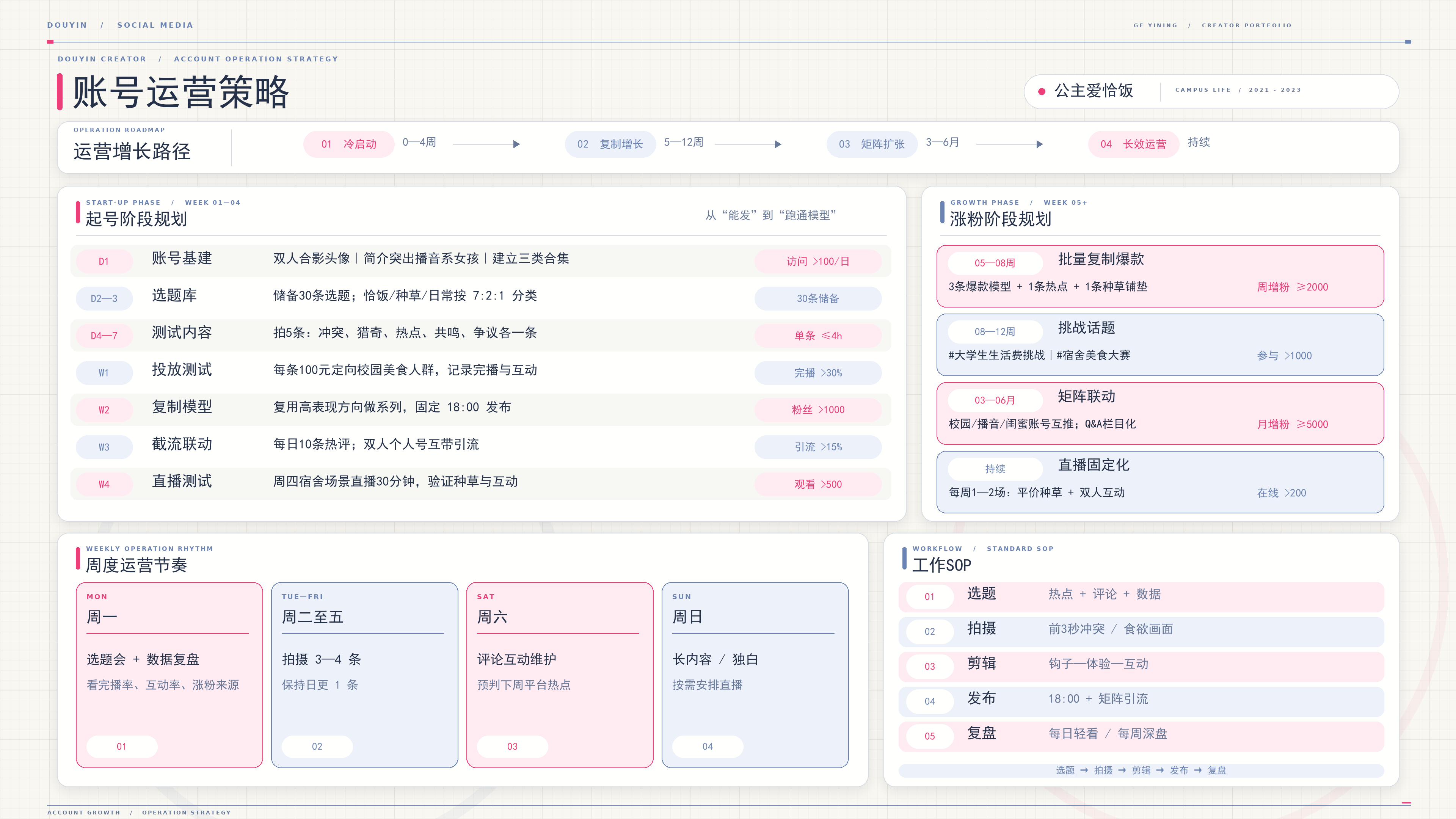Click the 工作SOP section heading
Viewport: 1456px width, 819px height.
pos(941,565)
